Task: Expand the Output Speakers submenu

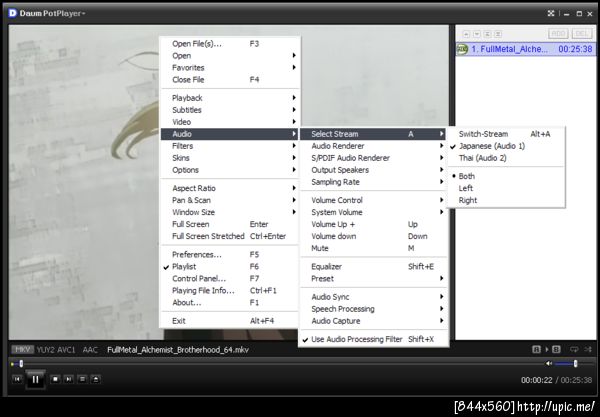Action: [x=373, y=170]
